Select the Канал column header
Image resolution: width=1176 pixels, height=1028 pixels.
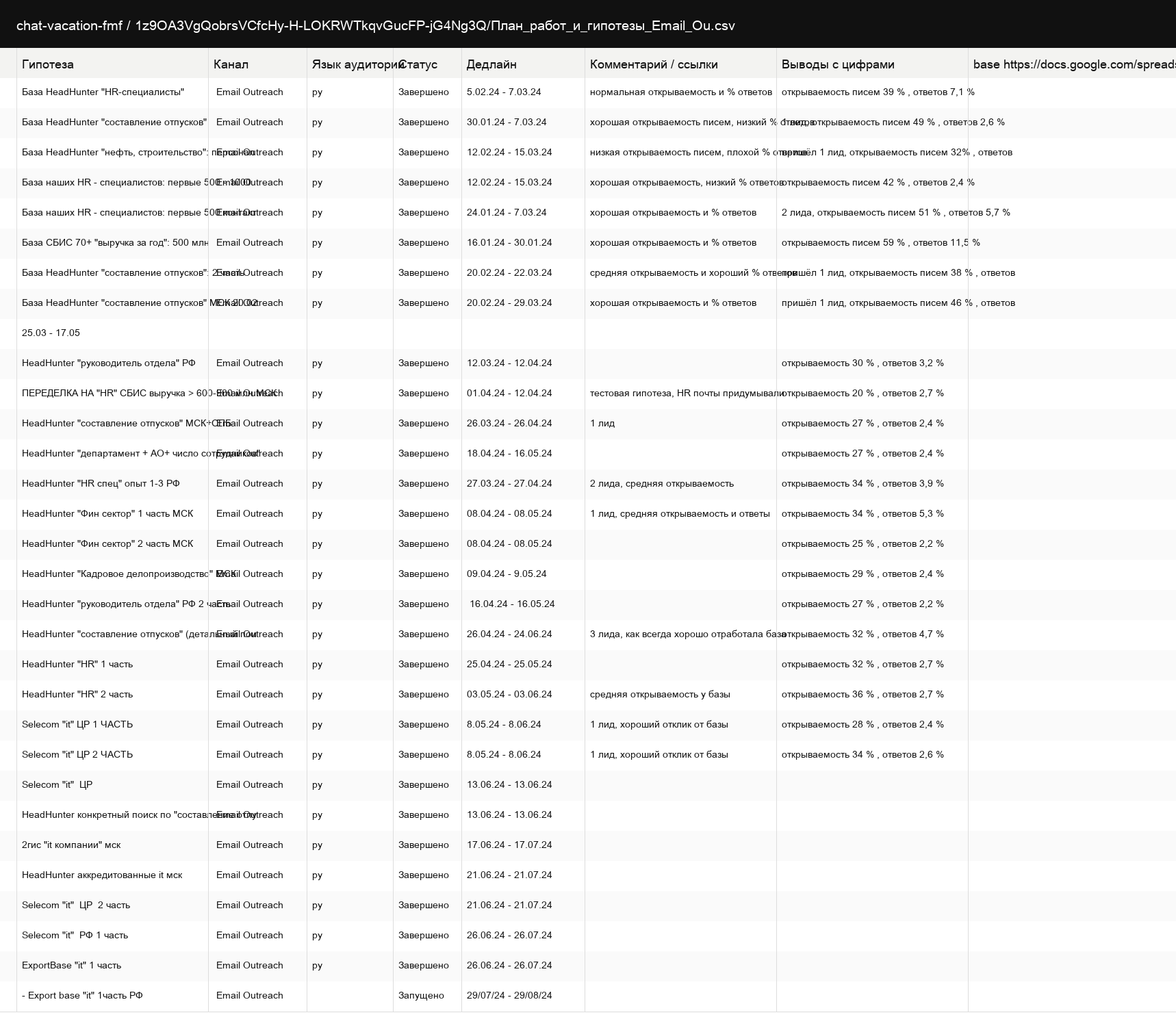pos(231,64)
